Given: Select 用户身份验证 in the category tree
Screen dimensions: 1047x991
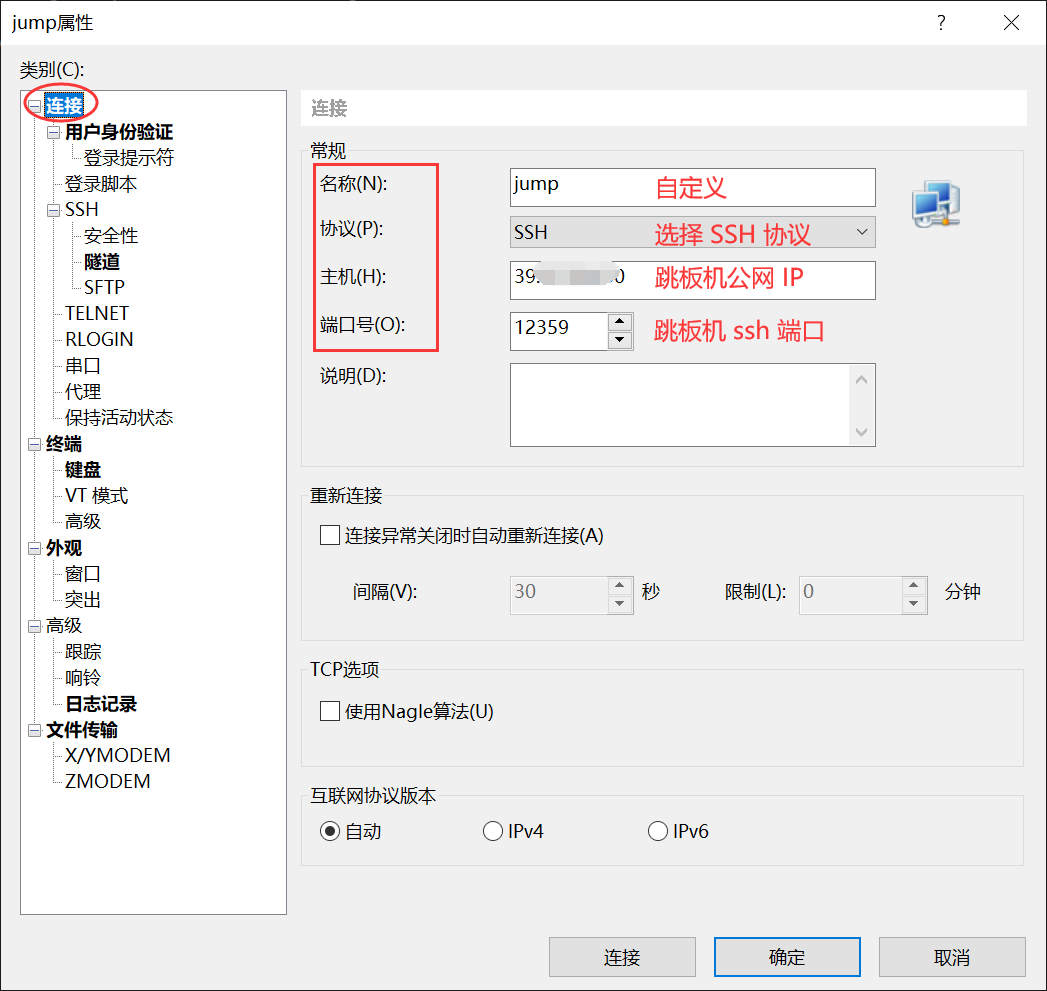Looking at the screenshot, I should pyautogui.click(x=119, y=132).
